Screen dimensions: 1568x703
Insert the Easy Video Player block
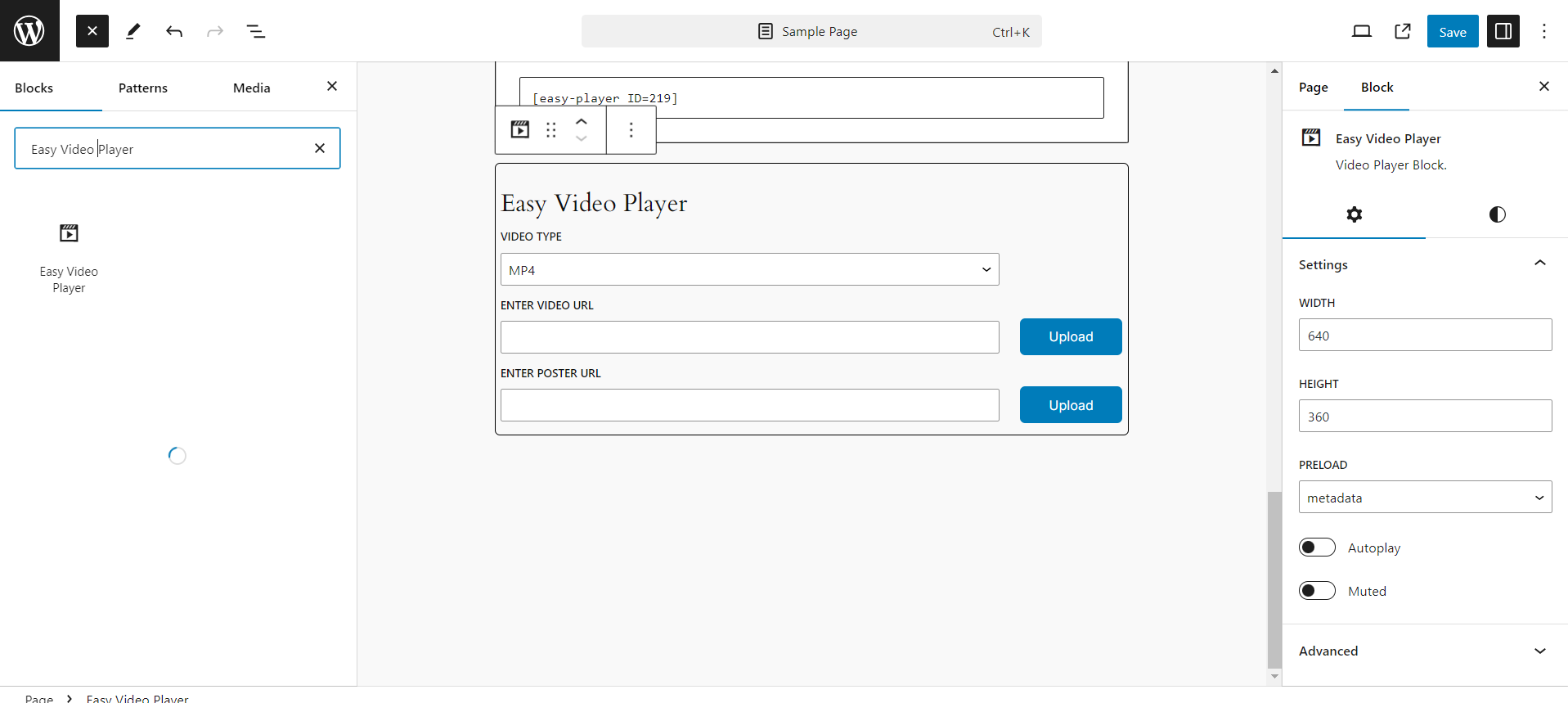pyautogui.click(x=69, y=257)
